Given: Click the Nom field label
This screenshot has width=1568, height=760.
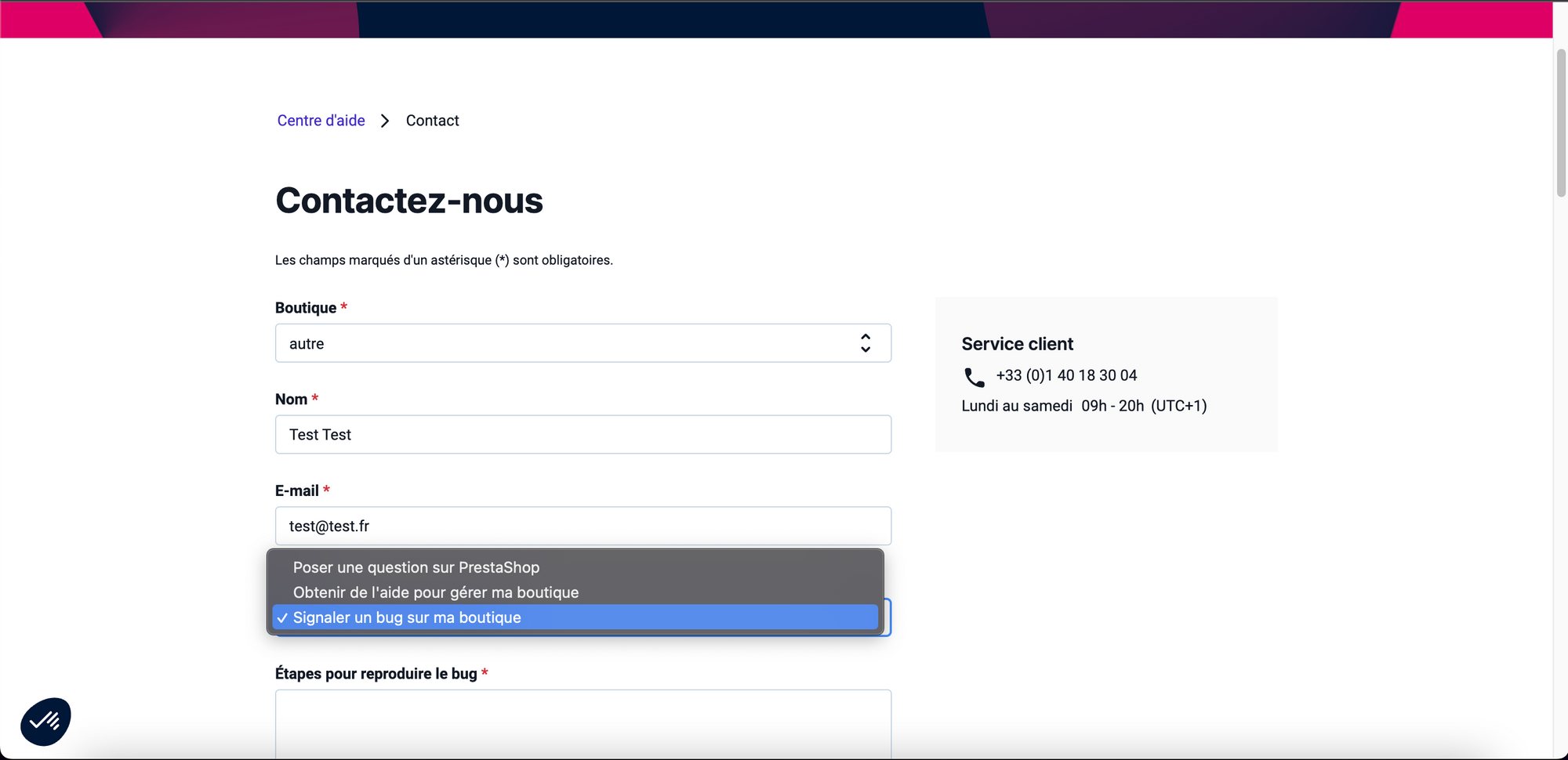Looking at the screenshot, I should point(291,400).
